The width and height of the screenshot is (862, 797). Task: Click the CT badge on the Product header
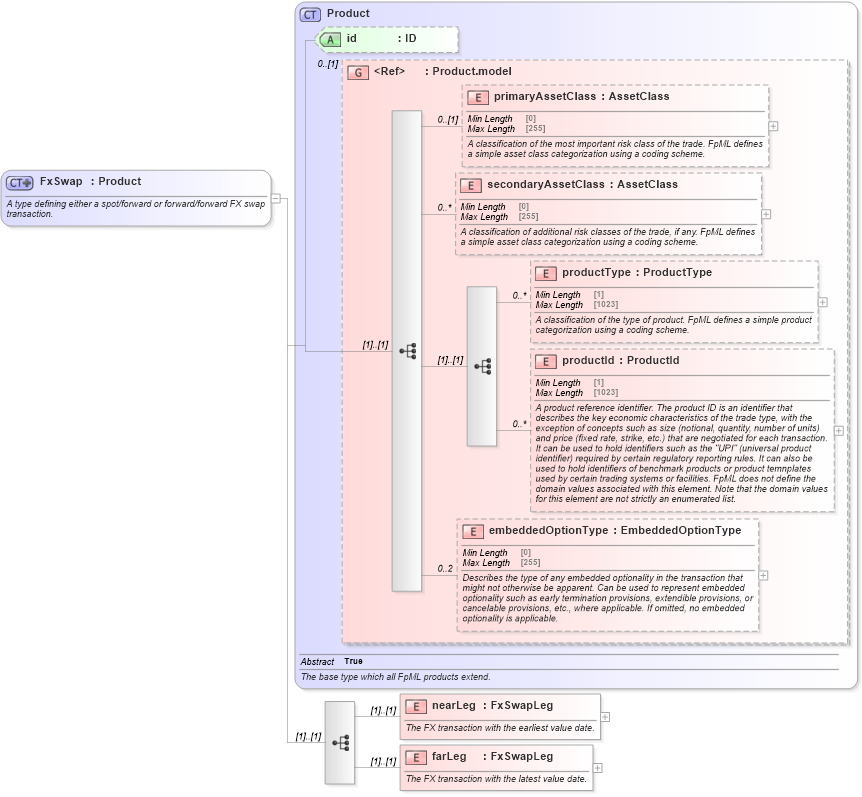308,14
